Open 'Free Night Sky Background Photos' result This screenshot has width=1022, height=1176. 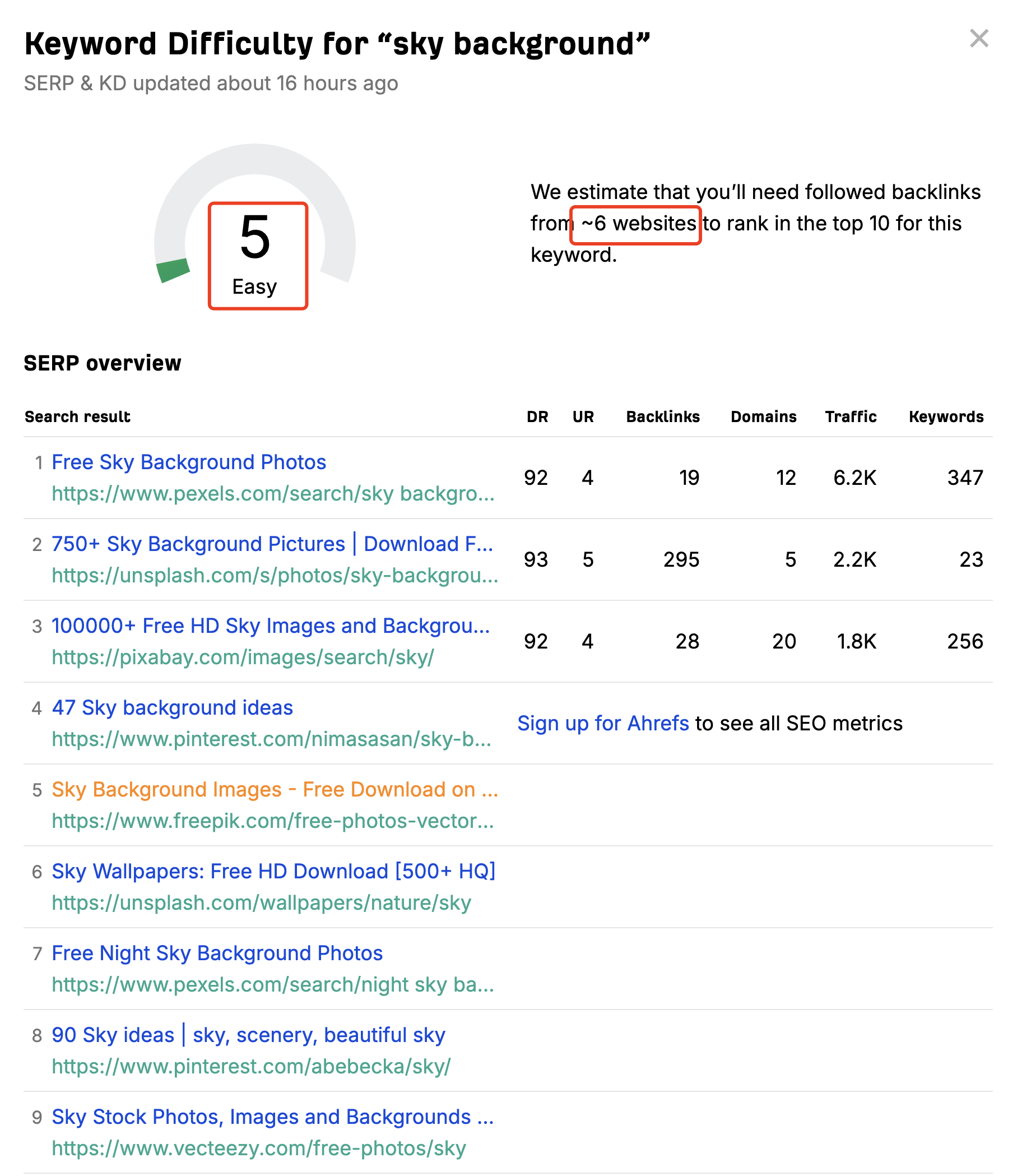click(x=217, y=953)
